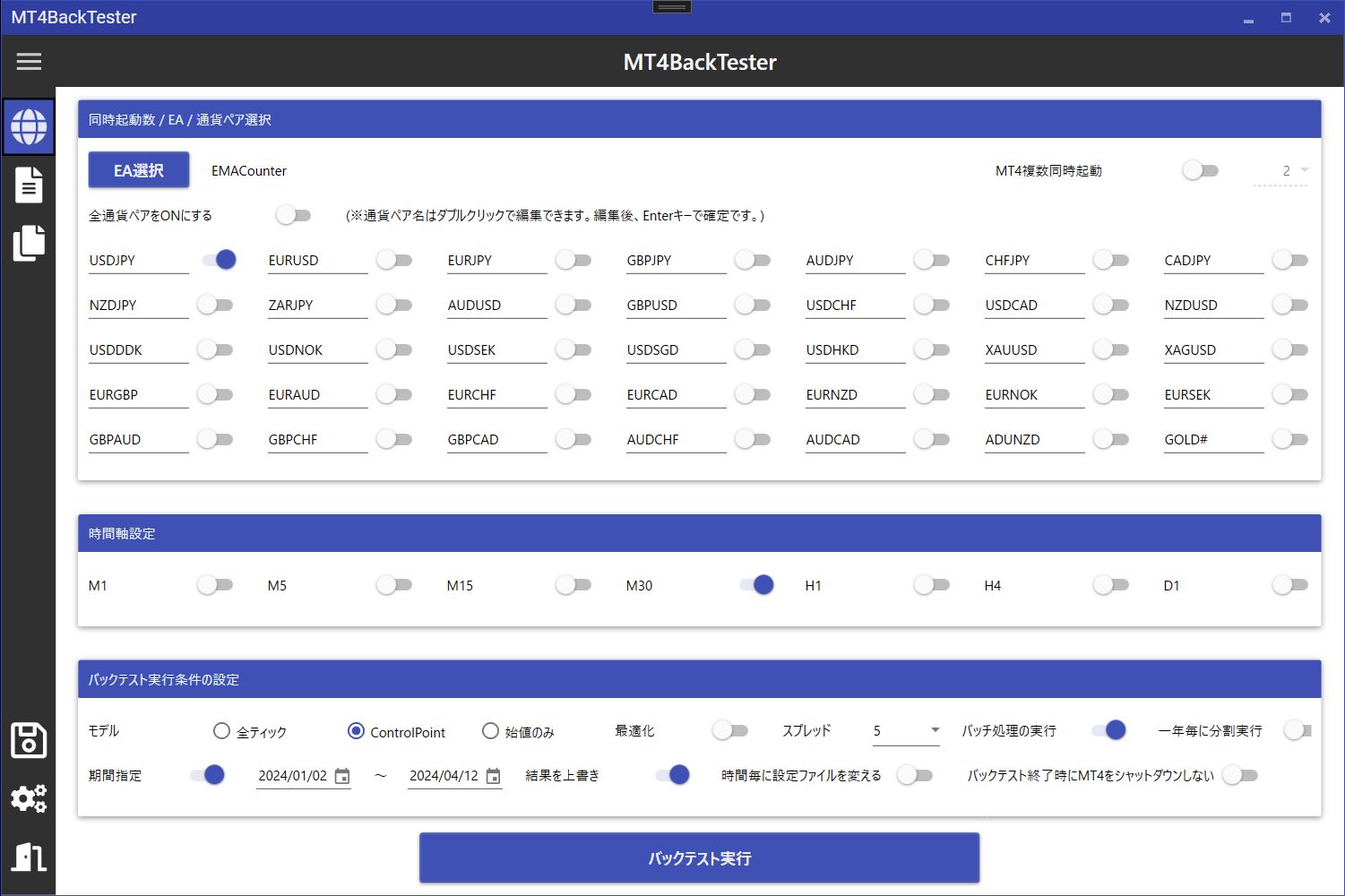The image size is (1345, 896).
Task: Enable the XAGUSD pair switch
Action: click(x=1290, y=349)
